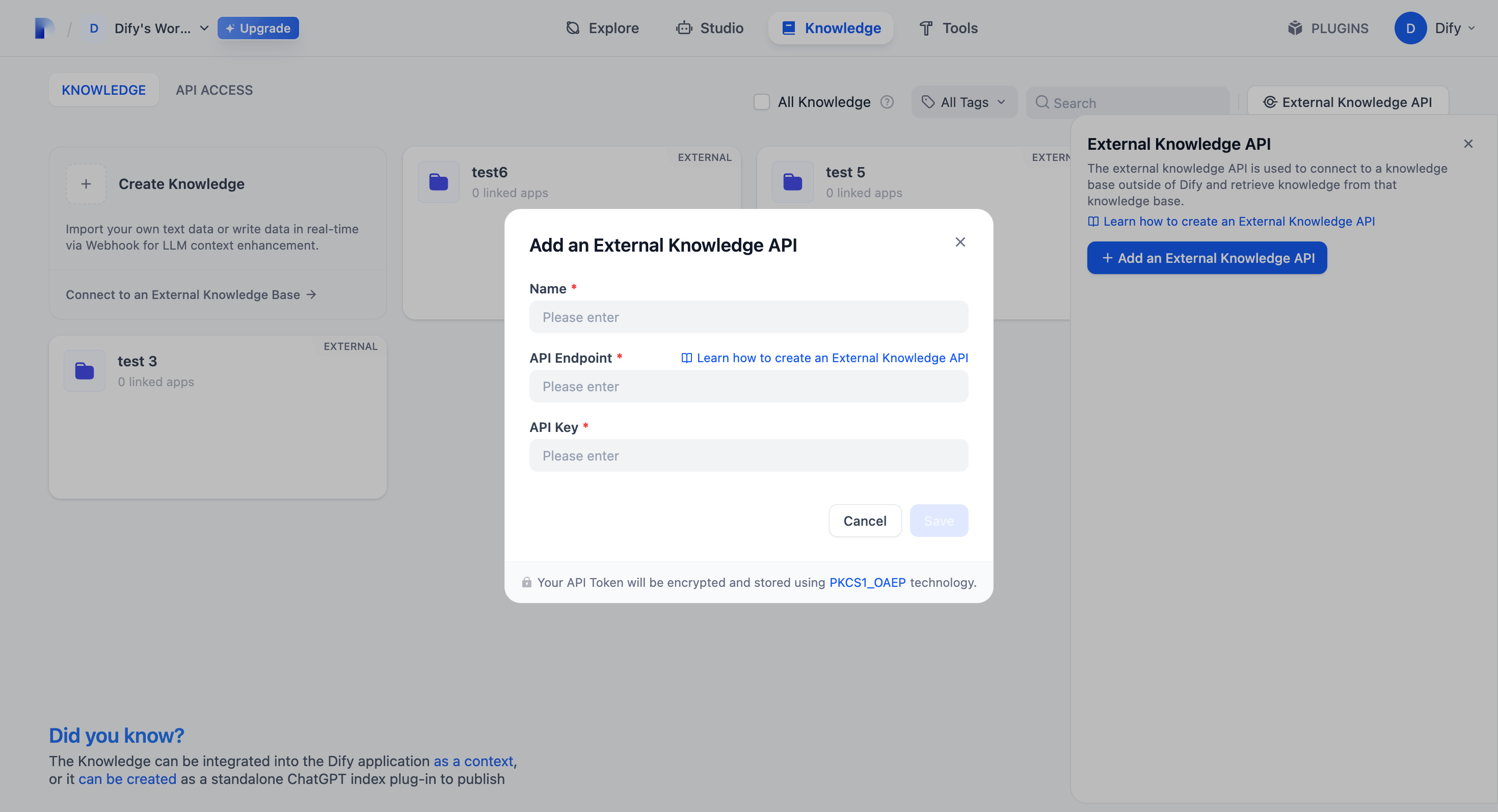The height and width of the screenshot is (812, 1498).
Task: Focus the API Key input field
Action: point(748,456)
